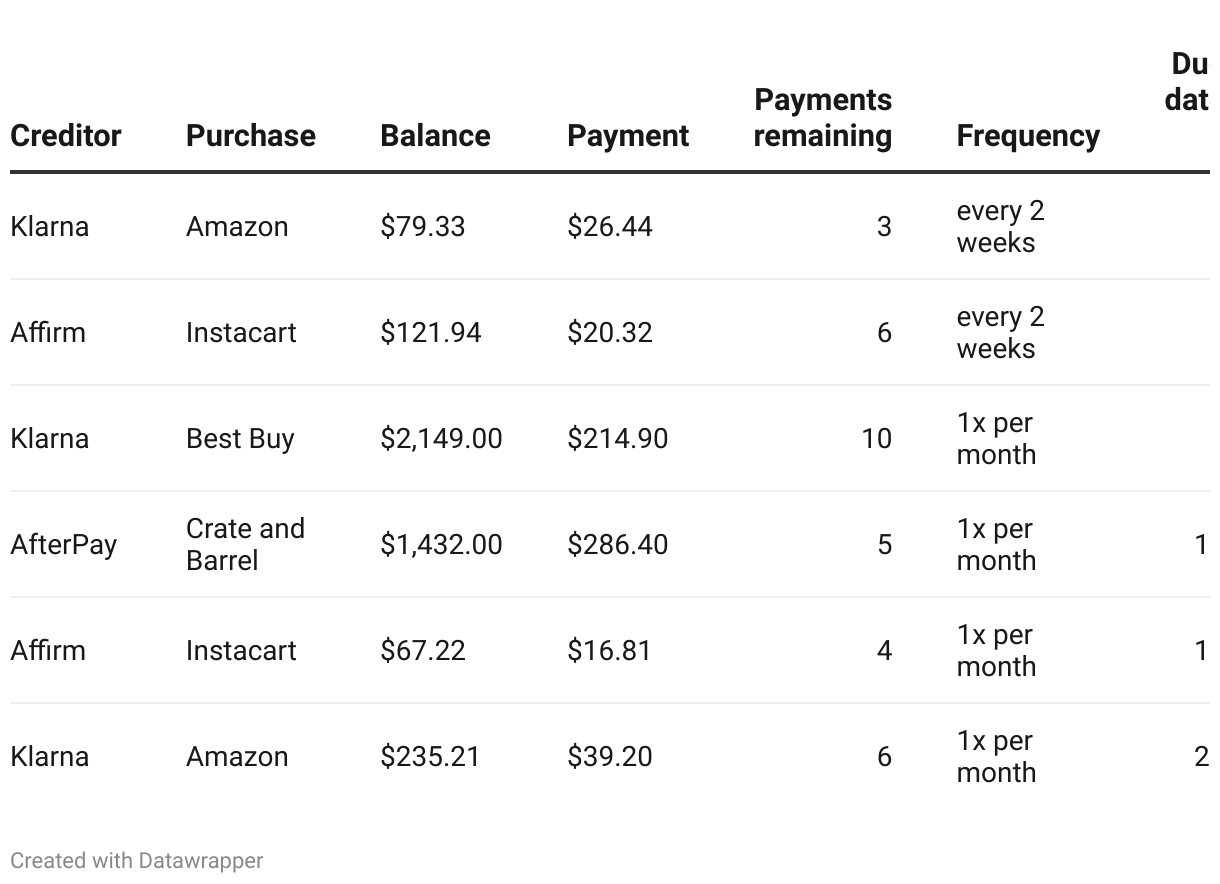The width and height of the screenshot is (1220, 884).
Task: Click the $235.21 balance value
Action: point(430,757)
